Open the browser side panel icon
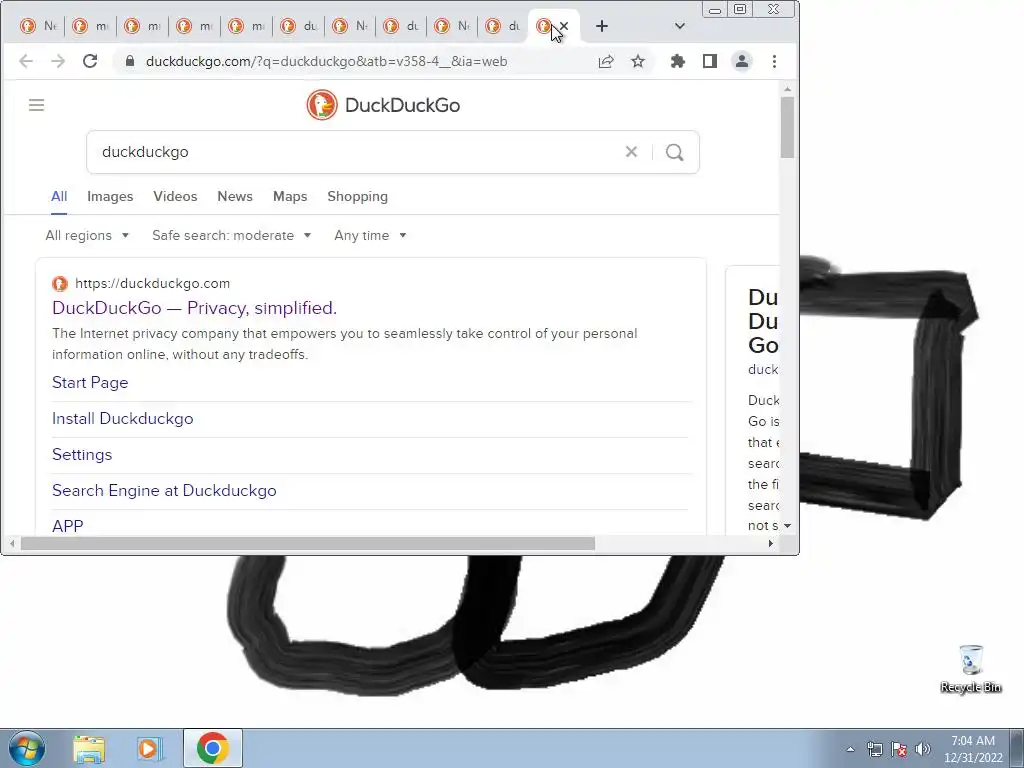 [x=710, y=61]
